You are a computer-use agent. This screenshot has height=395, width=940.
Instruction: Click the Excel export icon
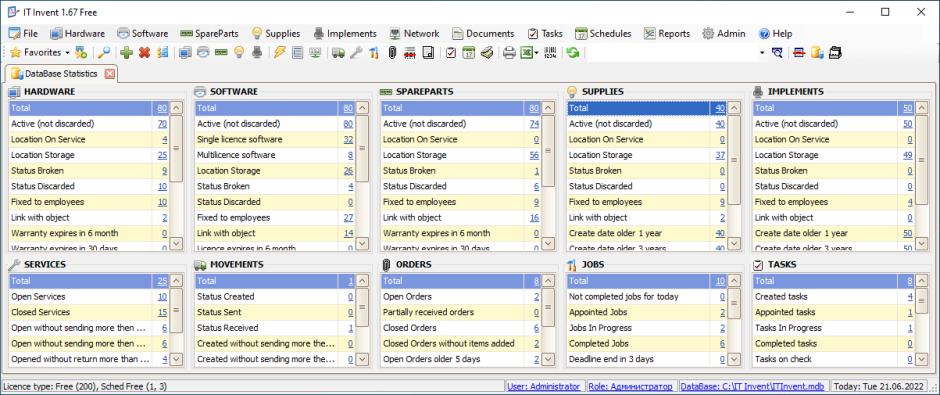point(526,53)
